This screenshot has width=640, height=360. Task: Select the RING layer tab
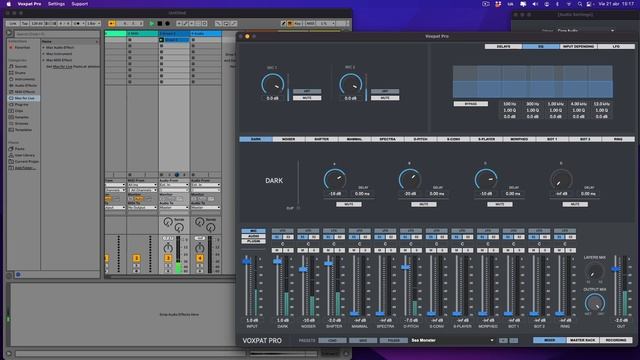(618, 139)
